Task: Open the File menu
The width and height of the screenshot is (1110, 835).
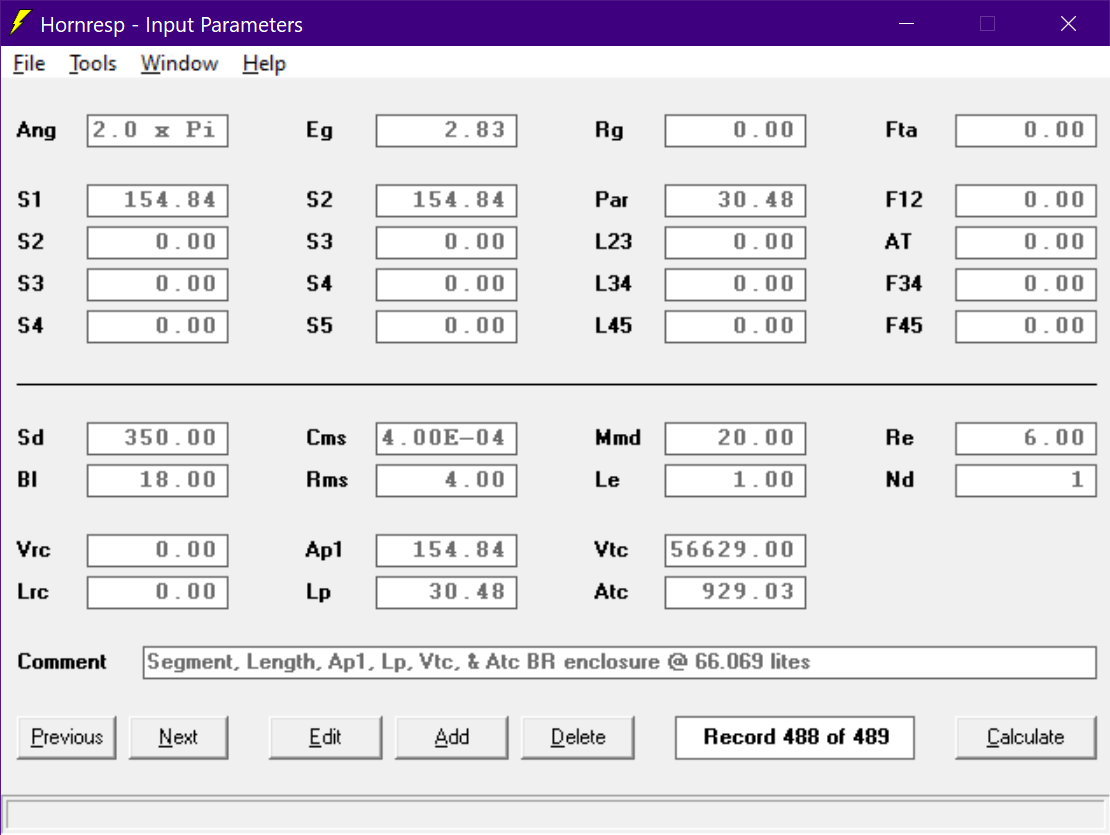Action: pyautogui.click(x=29, y=64)
